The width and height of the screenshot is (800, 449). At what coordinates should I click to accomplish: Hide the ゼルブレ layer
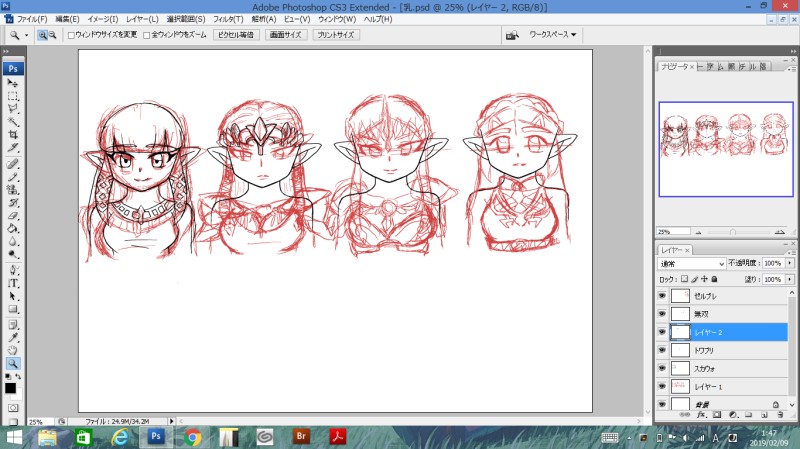[x=662, y=296]
